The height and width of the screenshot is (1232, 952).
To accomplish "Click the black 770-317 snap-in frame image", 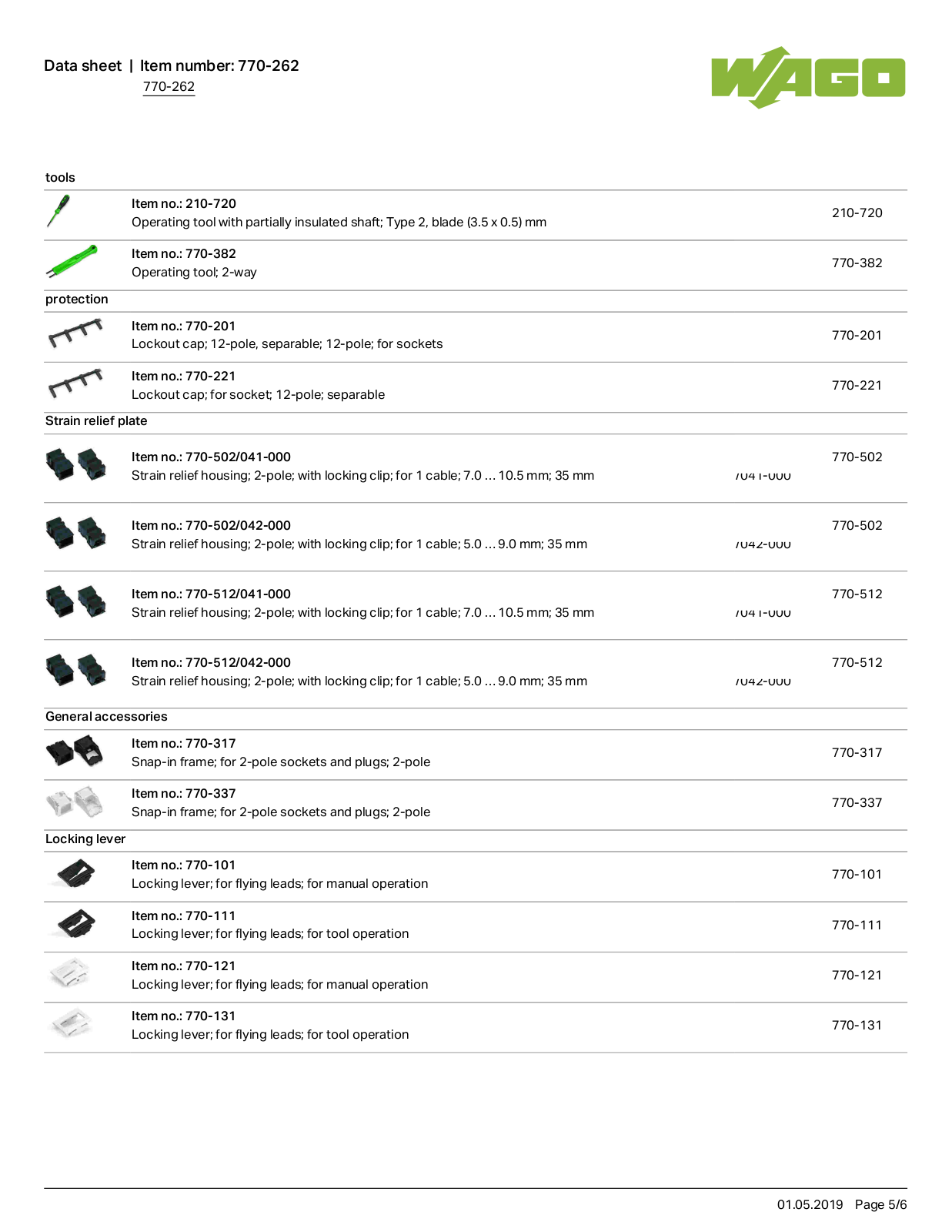I will [x=74, y=752].
